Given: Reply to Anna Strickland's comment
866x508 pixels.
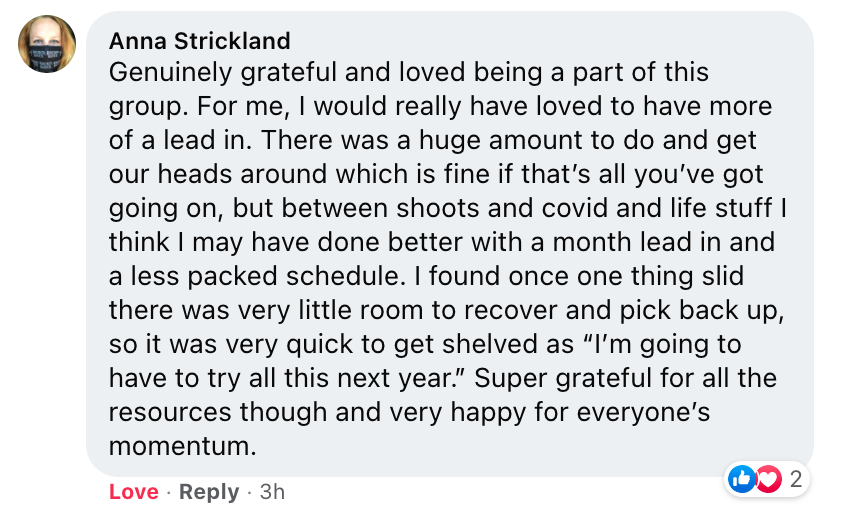Looking at the screenshot, I should [x=209, y=491].
